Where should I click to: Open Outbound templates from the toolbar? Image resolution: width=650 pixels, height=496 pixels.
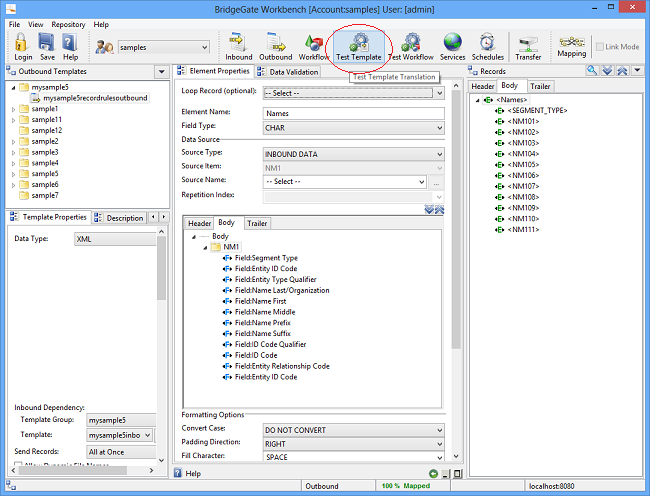pyautogui.click(x=276, y=46)
